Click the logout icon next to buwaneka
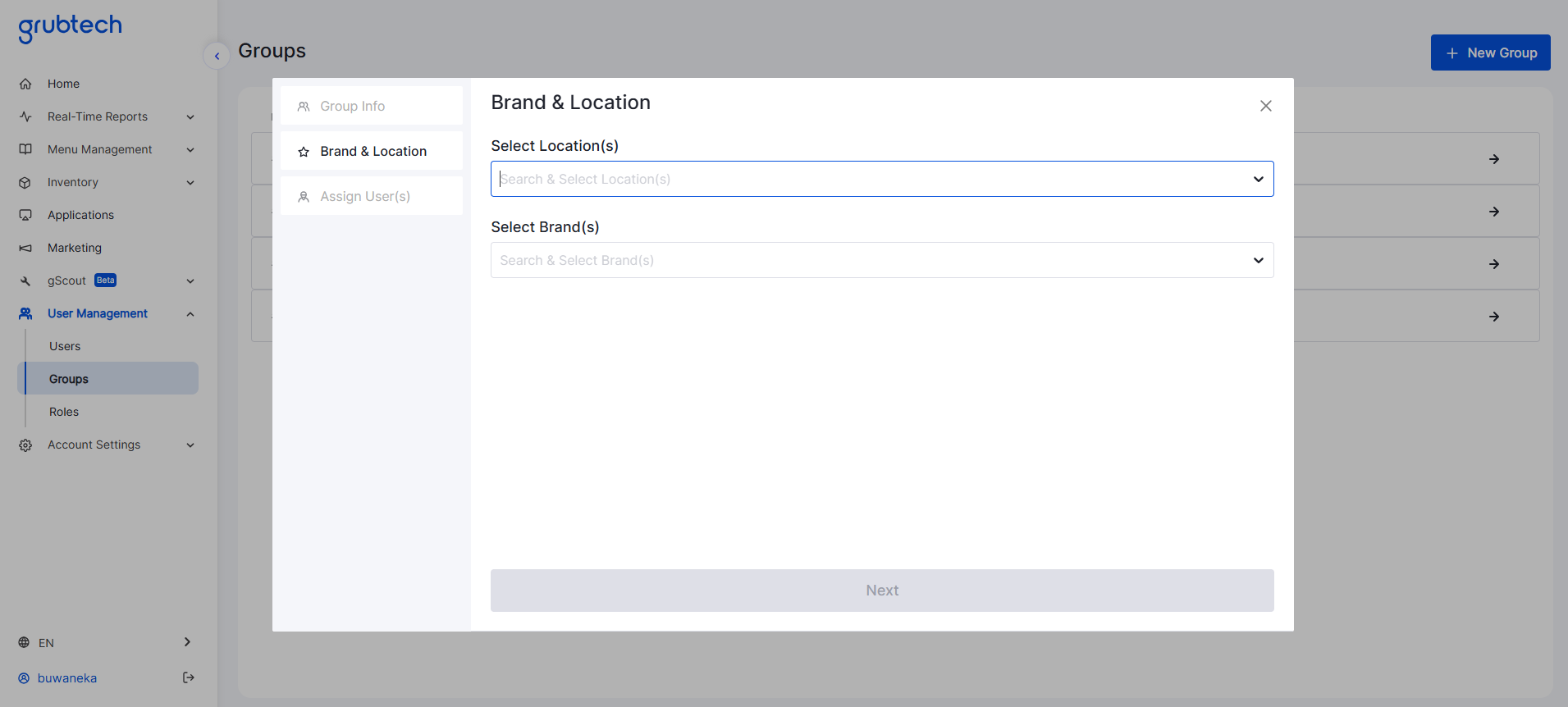The width and height of the screenshot is (1568, 707). pyautogui.click(x=189, y=677)
